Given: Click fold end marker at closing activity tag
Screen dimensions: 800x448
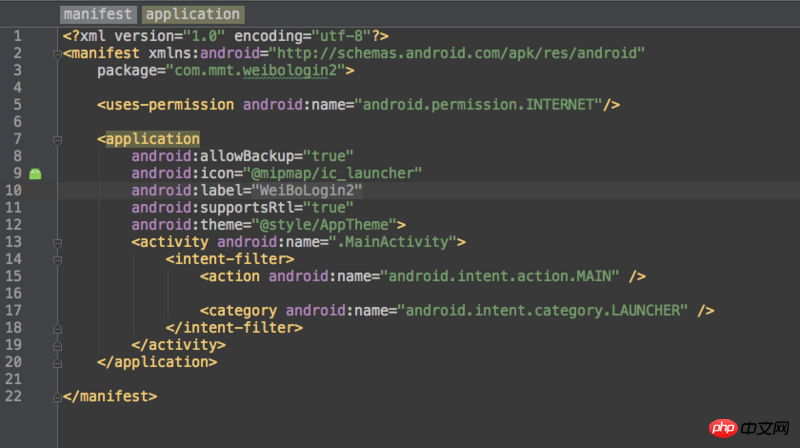Looking at the screenshot, I should (58, 344).
